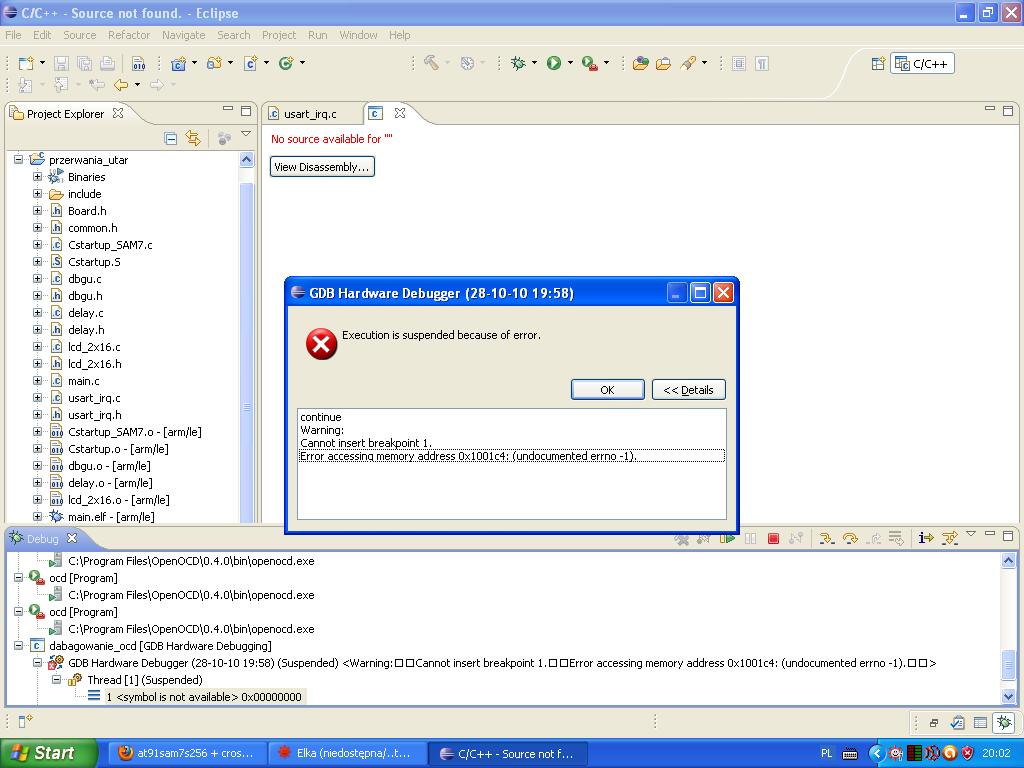Collapse Thread [1] in Debug view
Screen dimensions: 1024x768
(x=57, y=679)
